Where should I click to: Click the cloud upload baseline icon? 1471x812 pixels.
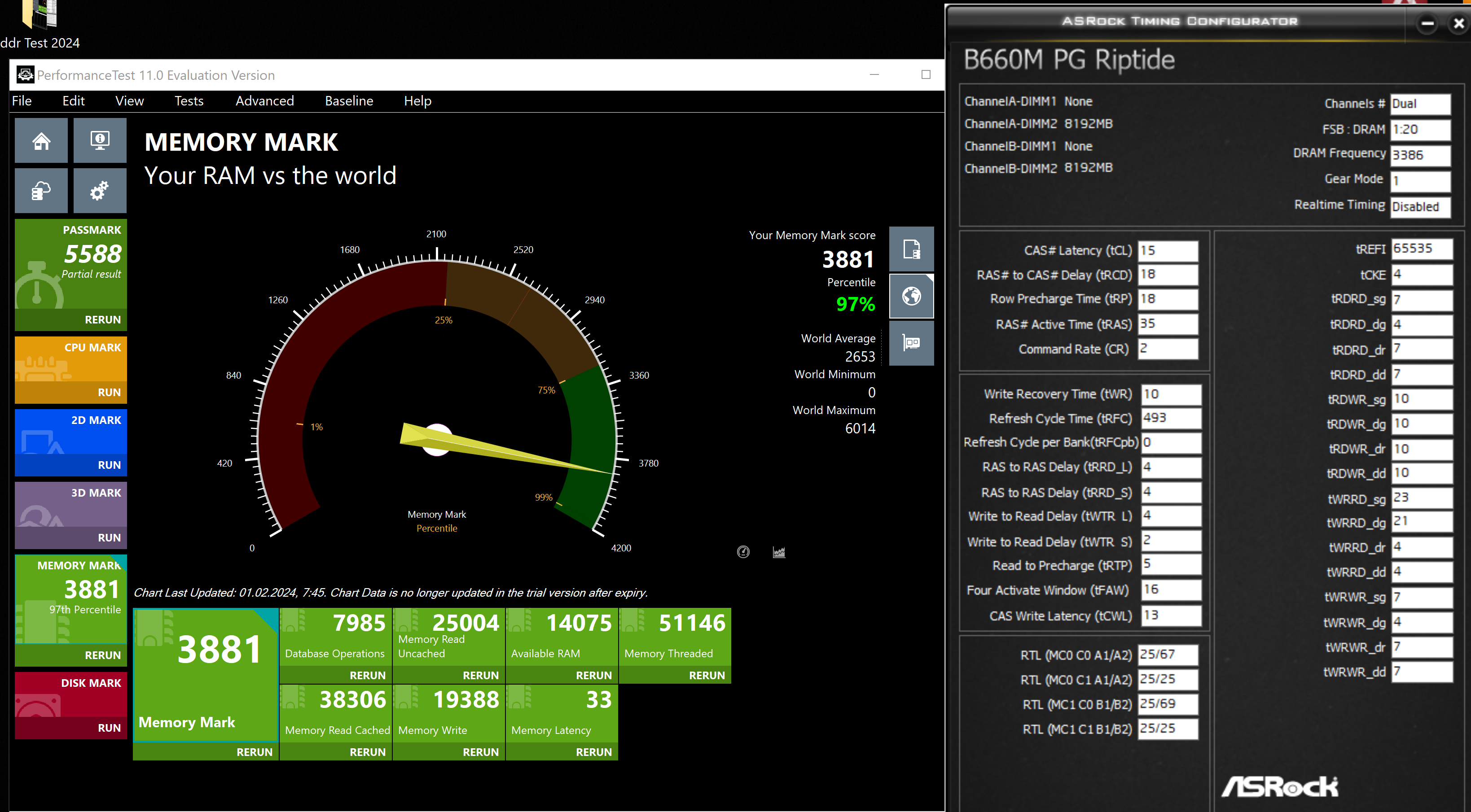[x=41, y=191]
